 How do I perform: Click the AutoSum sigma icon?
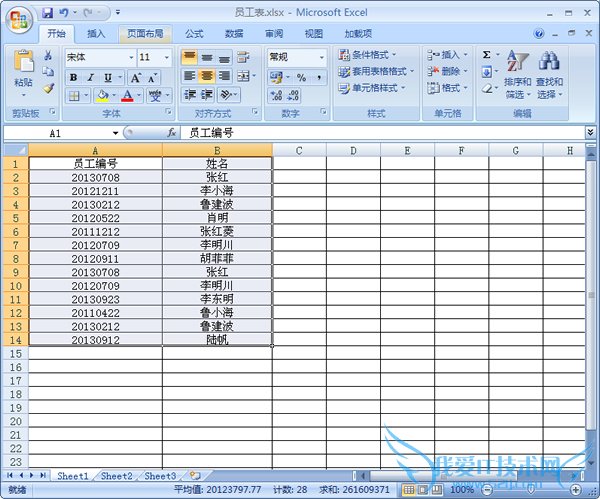[x=486, y=55]
